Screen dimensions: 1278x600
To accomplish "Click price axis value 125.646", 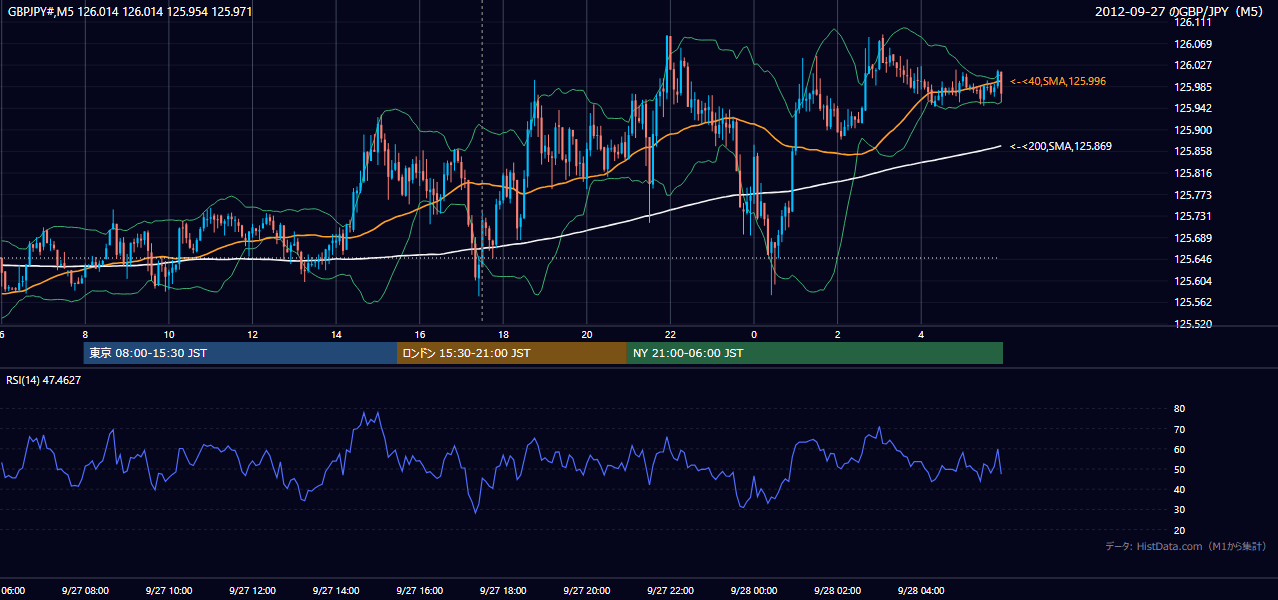I will click(x=1192, y=259).
